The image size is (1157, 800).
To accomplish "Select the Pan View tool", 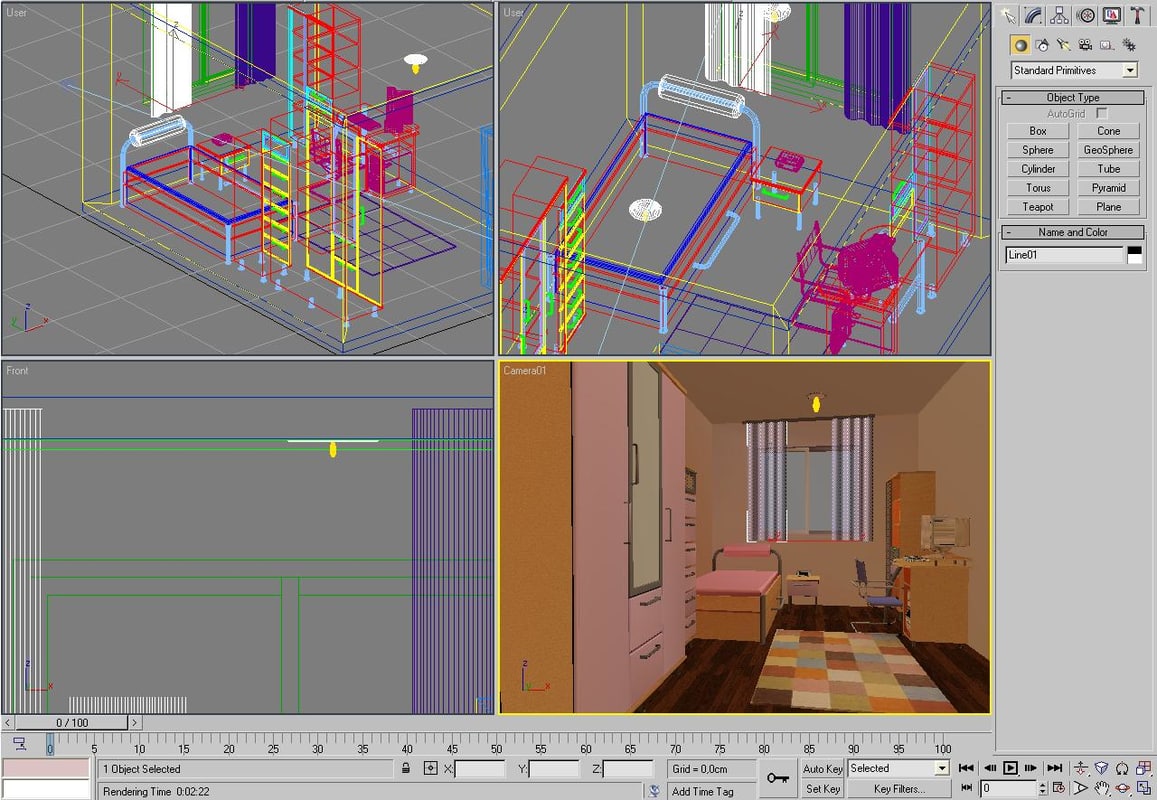I will [x=1102, y=788].
